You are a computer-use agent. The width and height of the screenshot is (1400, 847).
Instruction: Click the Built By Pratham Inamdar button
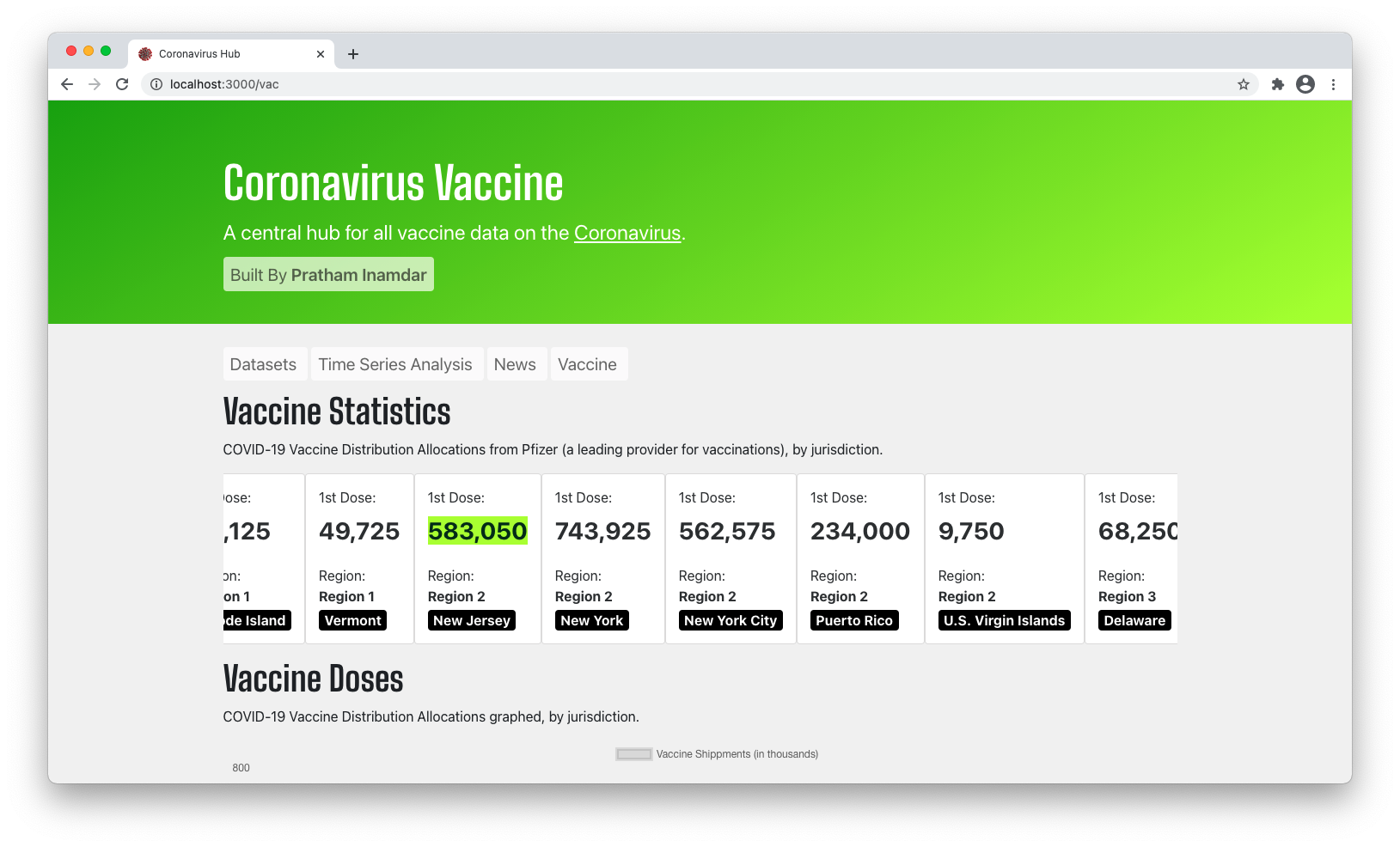328,275
